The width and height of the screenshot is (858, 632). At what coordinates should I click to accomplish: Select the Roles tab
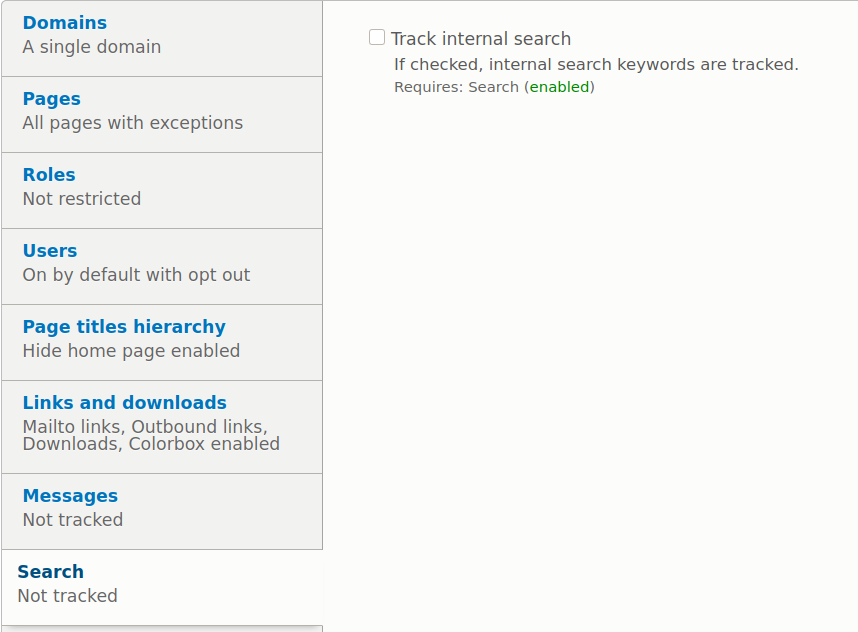[49, 175]
